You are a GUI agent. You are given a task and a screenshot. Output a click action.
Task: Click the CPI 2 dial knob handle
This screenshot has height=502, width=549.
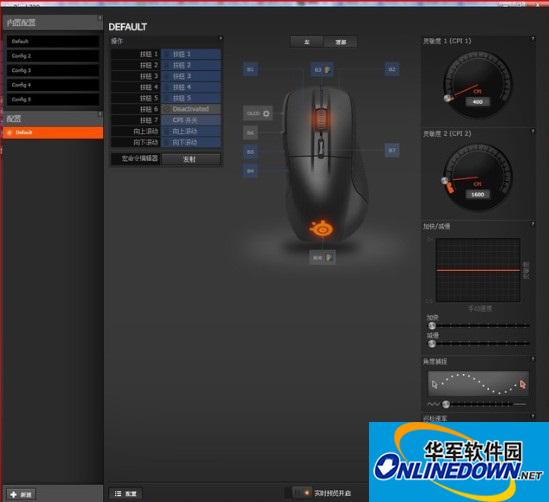[x=445, y=181]
